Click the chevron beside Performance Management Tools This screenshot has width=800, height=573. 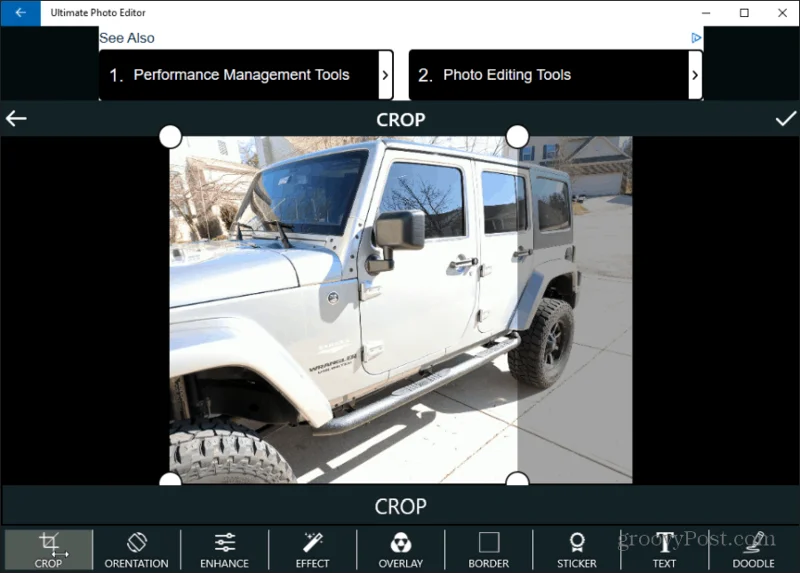coord(386,75)
